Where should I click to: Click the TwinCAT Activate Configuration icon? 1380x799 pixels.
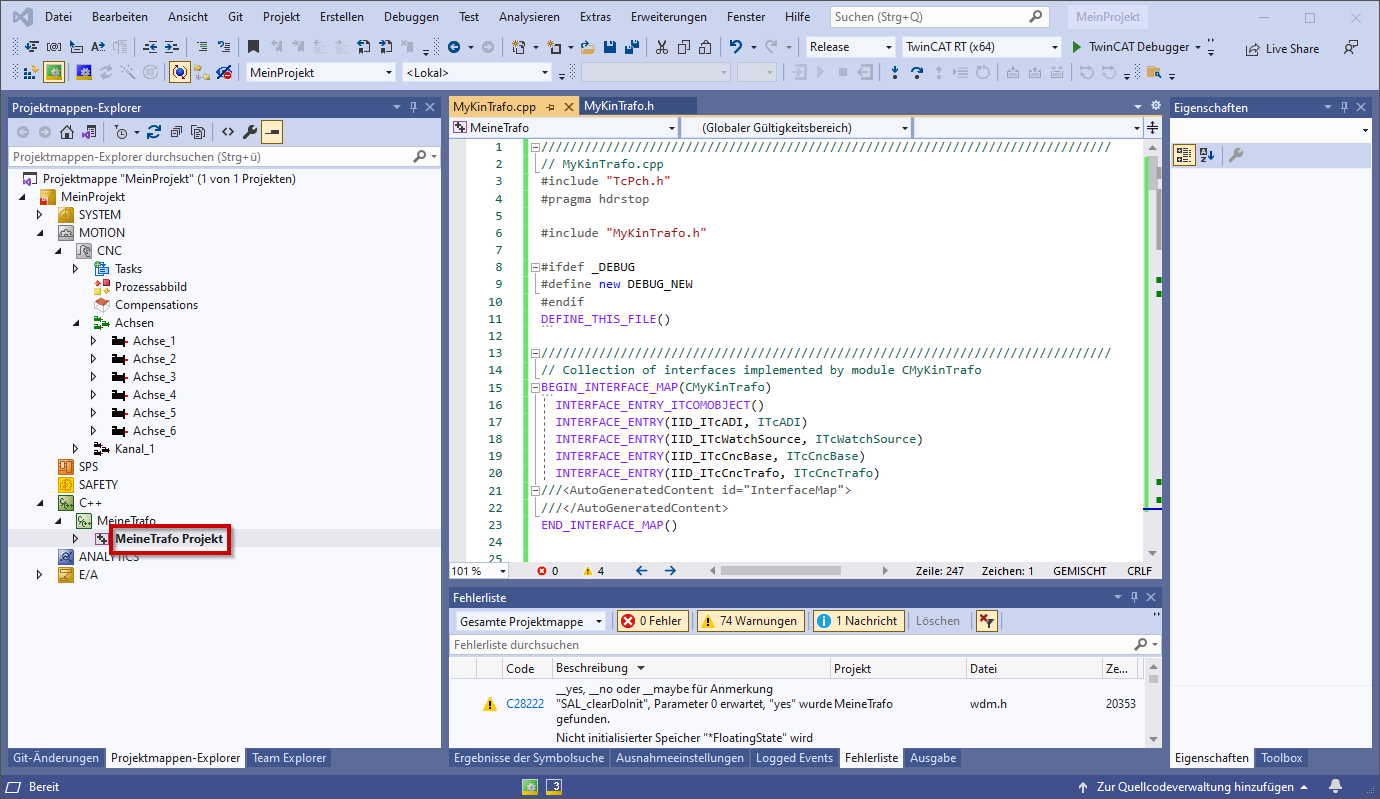click(30, 72)
